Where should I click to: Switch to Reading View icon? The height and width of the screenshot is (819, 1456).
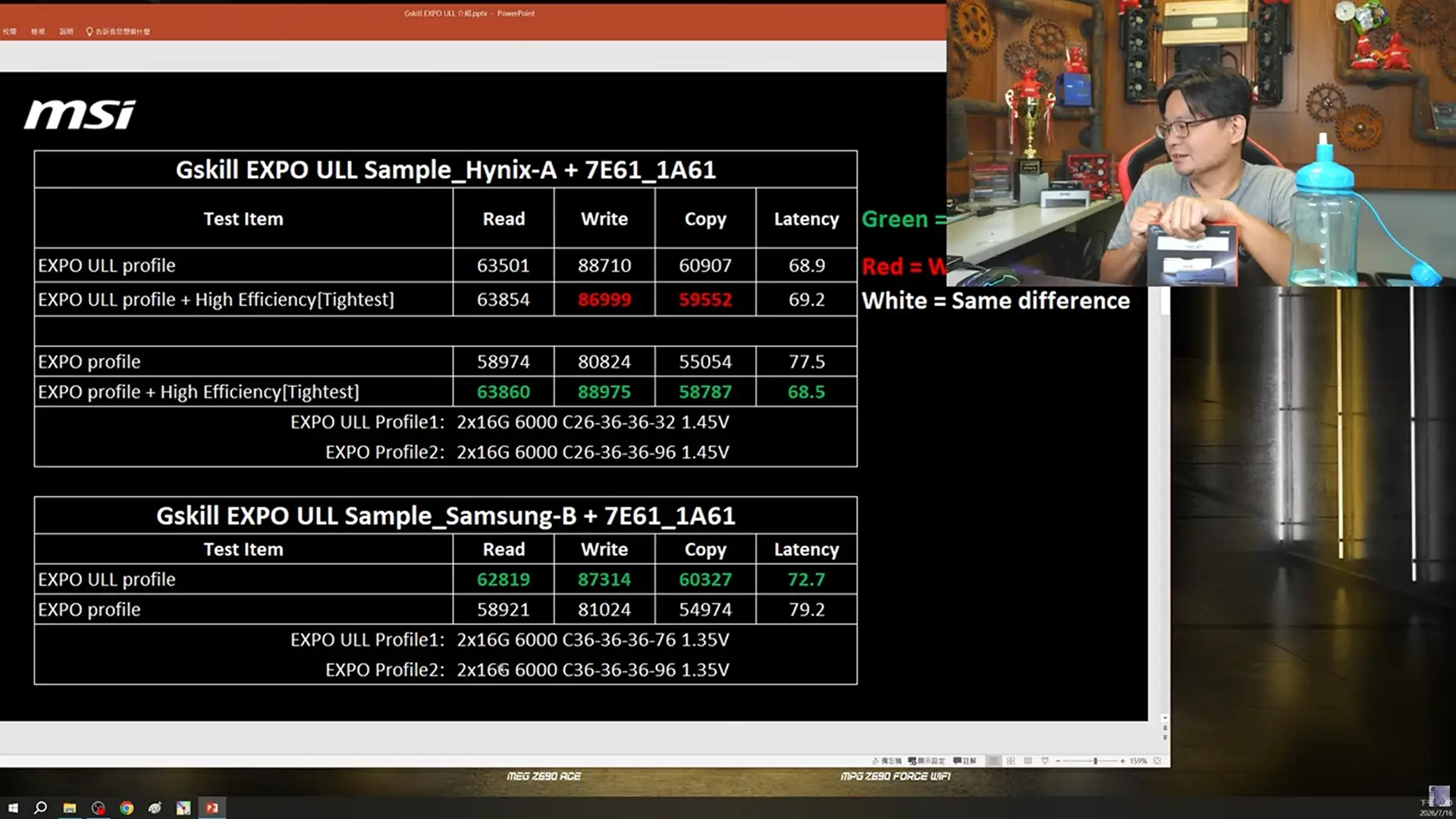[x=1028, y=761]
